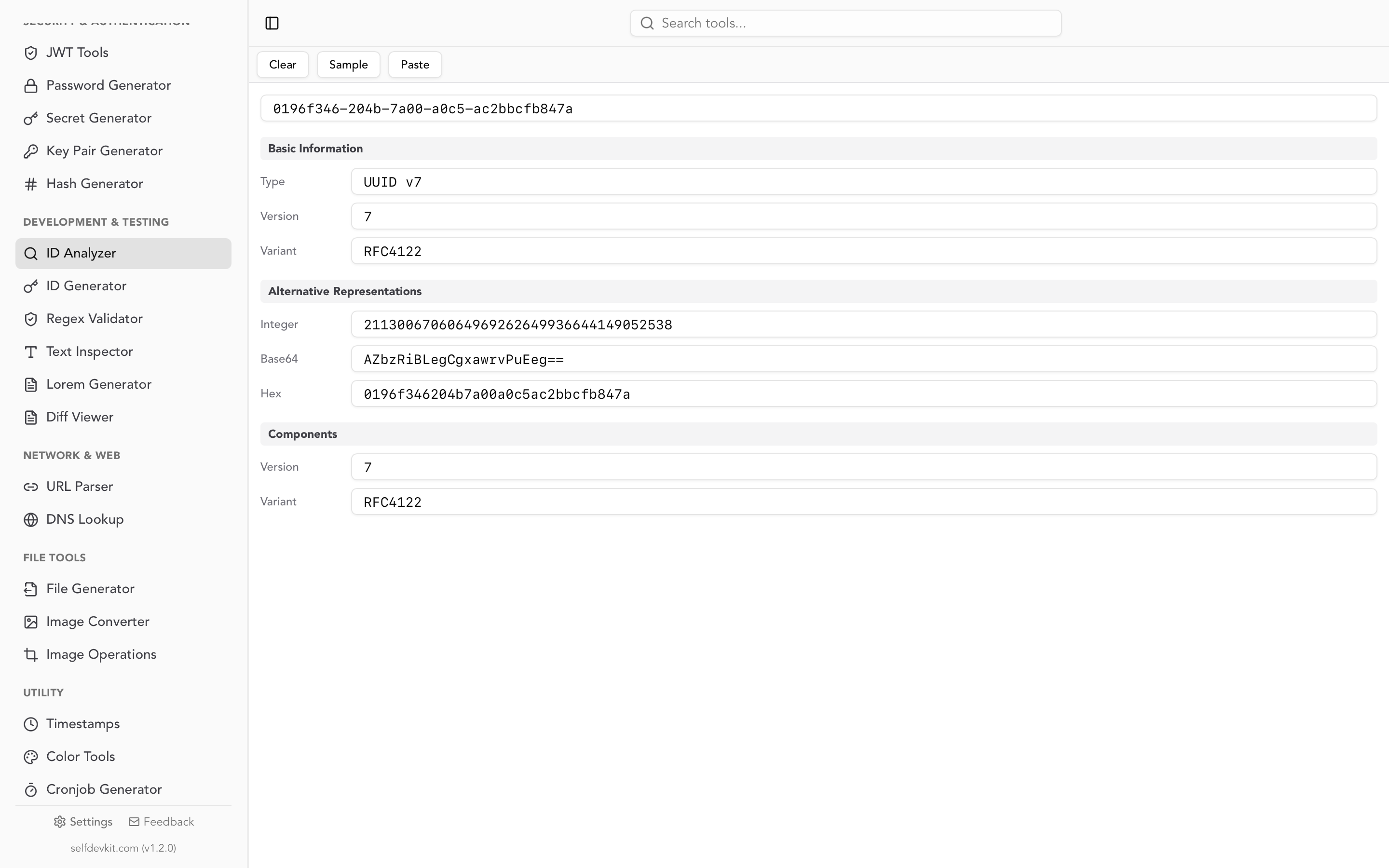This screenshot has height=868, width=1389.
Task: Open Cronjob Generator
Action: [123, 789]
